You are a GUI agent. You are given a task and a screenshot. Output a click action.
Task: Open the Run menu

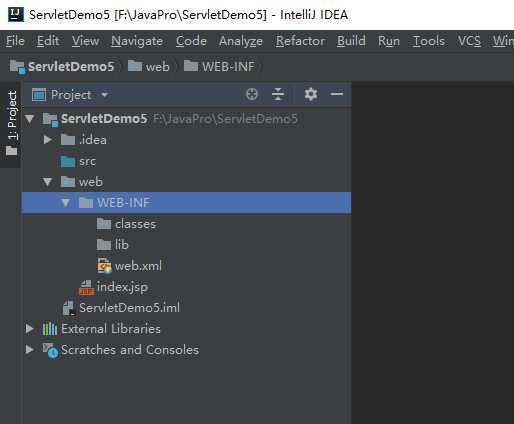coord(389,41)
